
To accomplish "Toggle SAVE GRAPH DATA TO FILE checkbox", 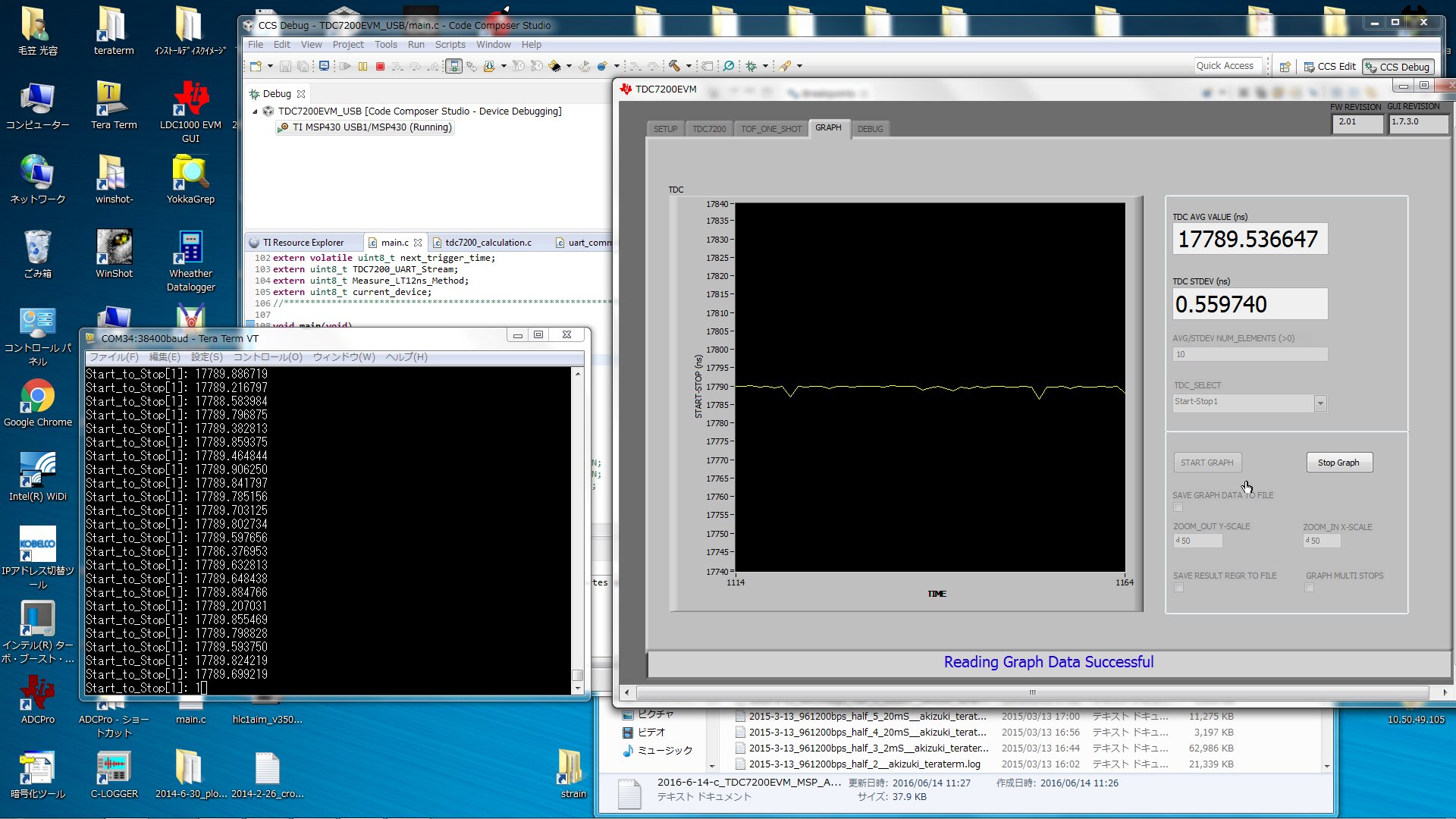I will click(x=1178, y=507).
